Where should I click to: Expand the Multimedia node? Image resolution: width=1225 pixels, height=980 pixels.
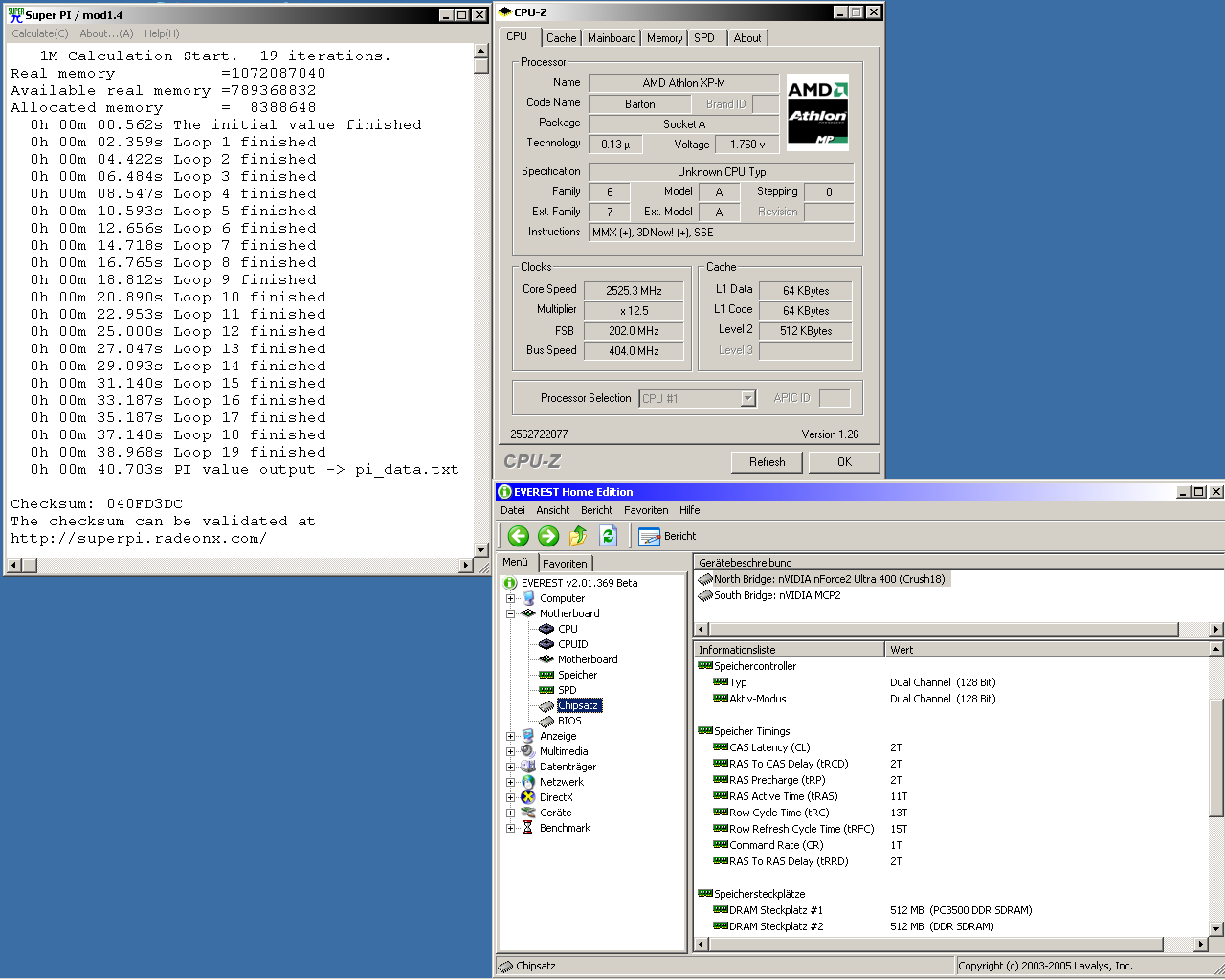(x=510, y=751)
